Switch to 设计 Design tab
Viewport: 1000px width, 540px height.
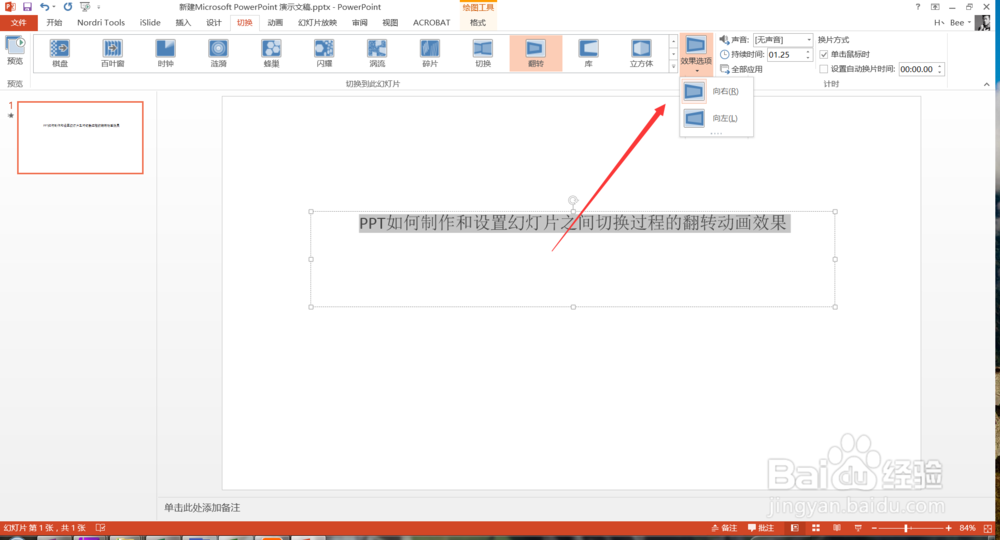click(214, 22)
